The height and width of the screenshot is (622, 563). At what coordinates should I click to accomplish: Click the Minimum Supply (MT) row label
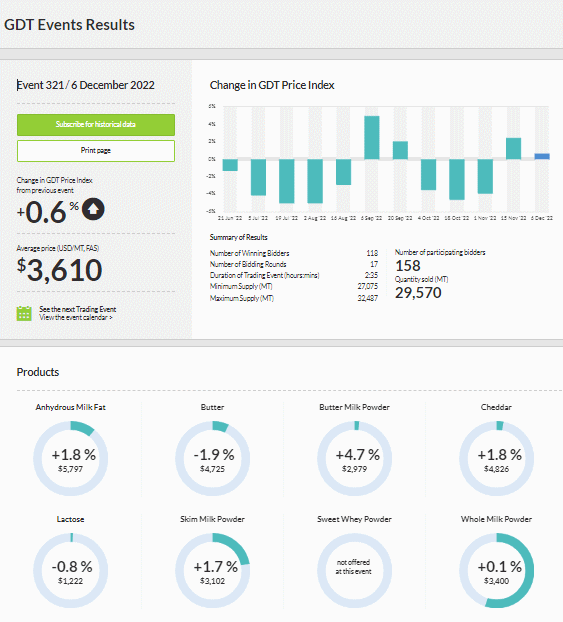(x=241, y=286)
